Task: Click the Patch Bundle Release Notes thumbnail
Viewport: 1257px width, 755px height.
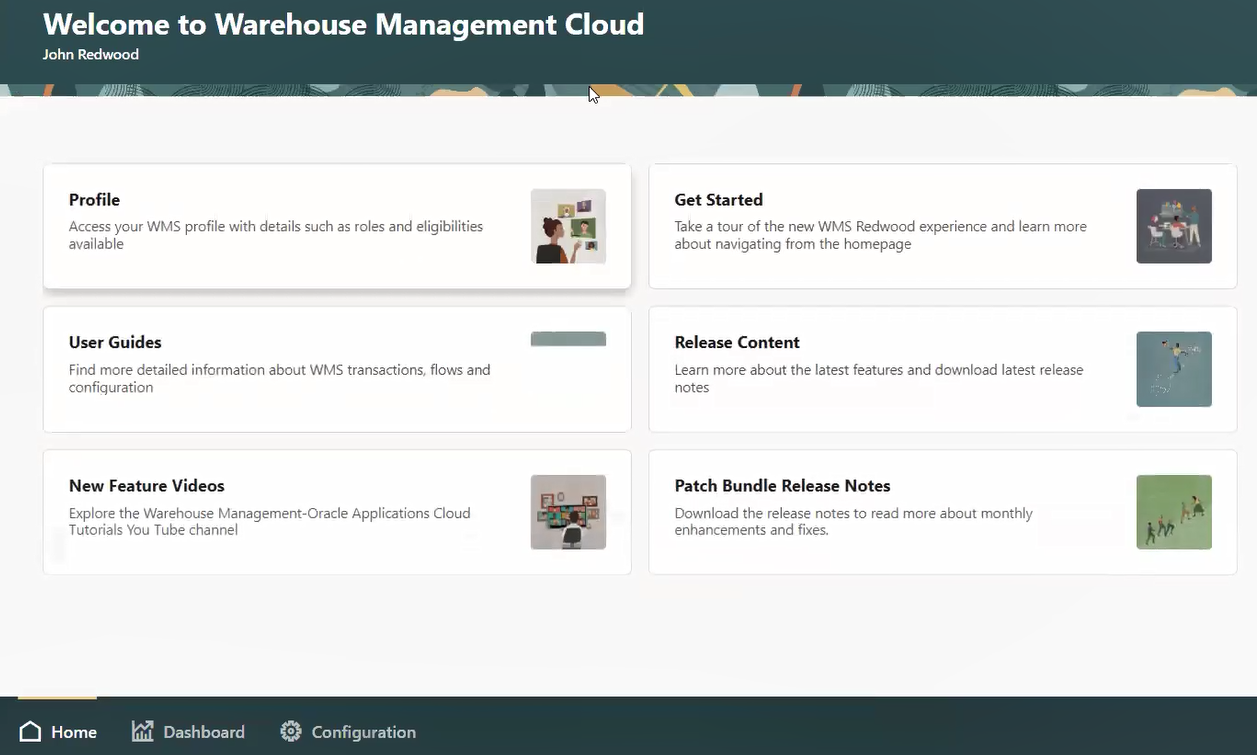Action: [x=1174, y=512]
